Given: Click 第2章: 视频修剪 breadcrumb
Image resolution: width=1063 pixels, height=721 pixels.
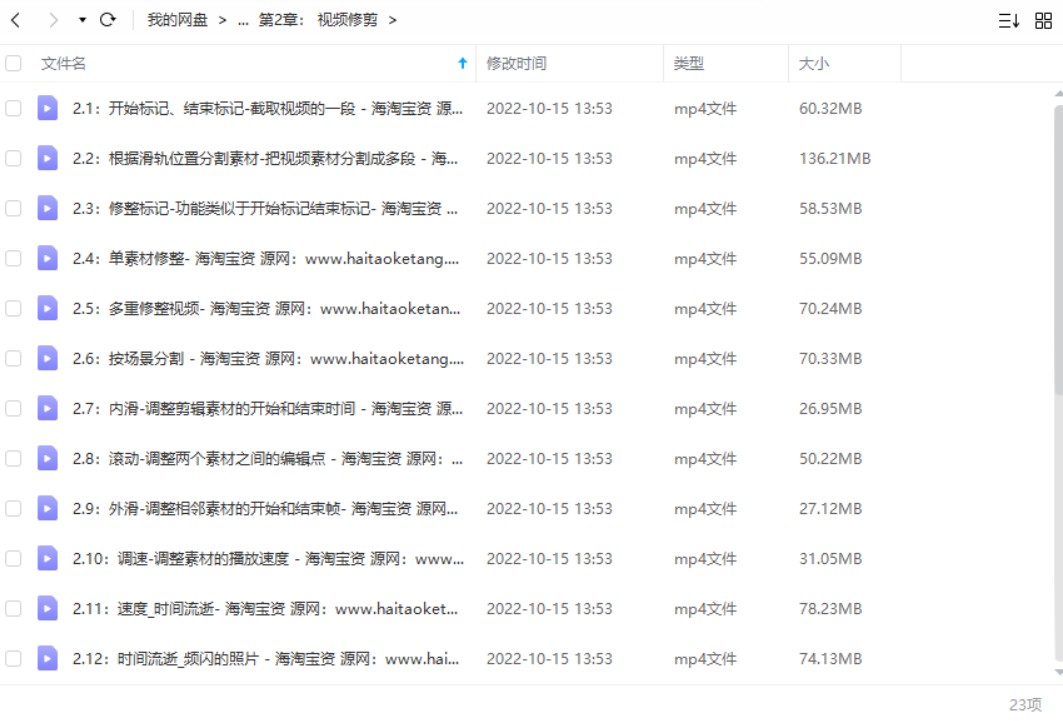Looking at the screenshot, I should [318, 20].
